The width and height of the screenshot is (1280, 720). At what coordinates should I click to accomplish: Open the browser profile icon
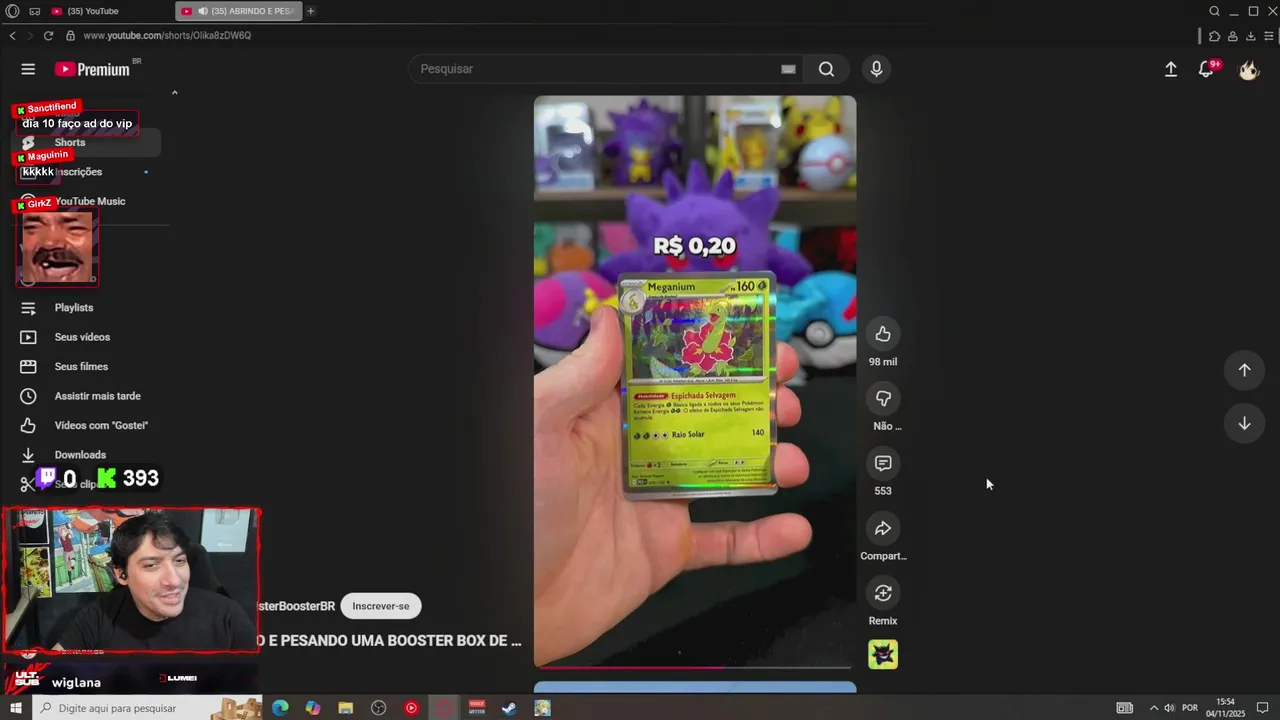1233,36
